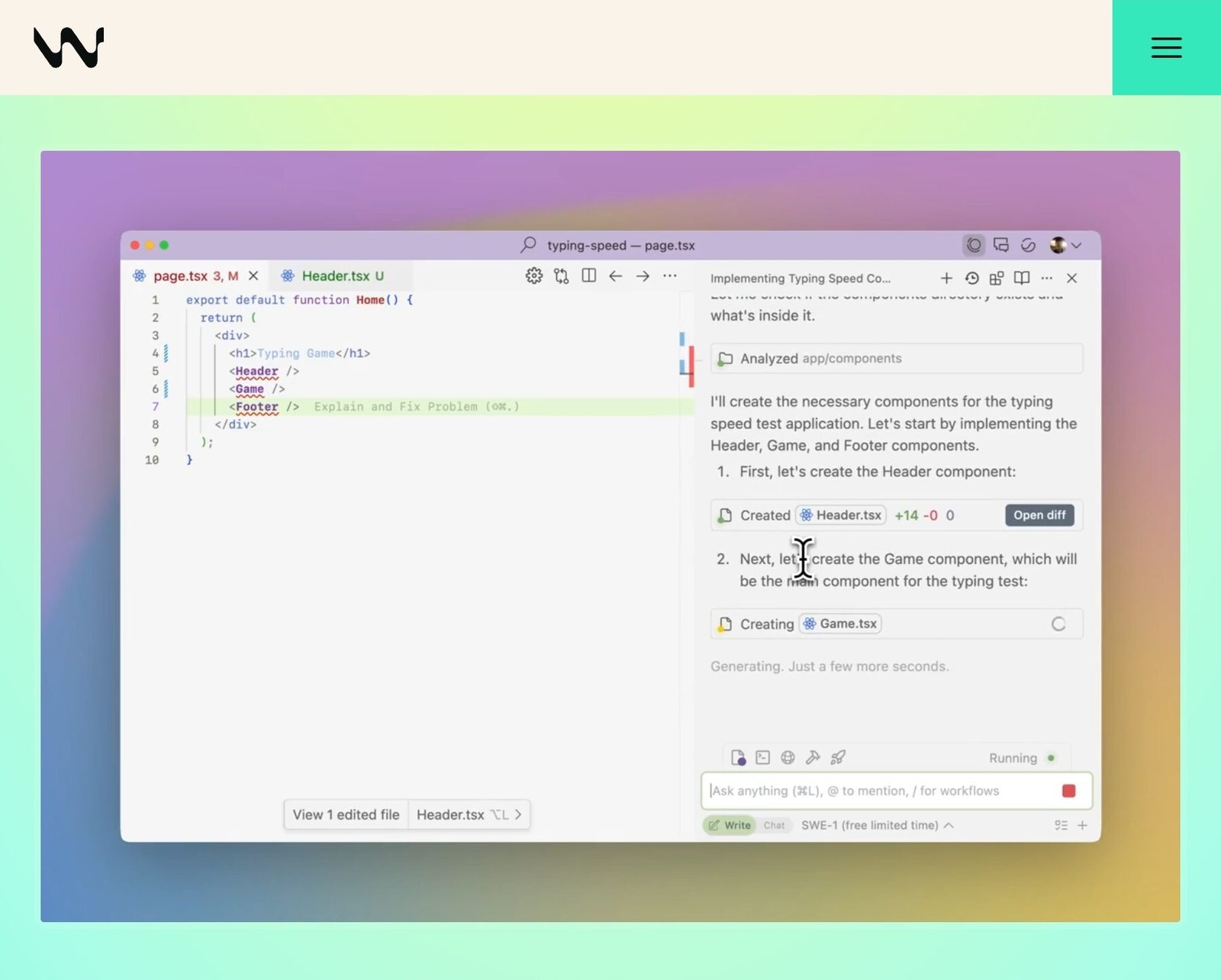Open the editor settings gear icon
The width and height of the screenshot is (1221, 980).
pos(534,276)
